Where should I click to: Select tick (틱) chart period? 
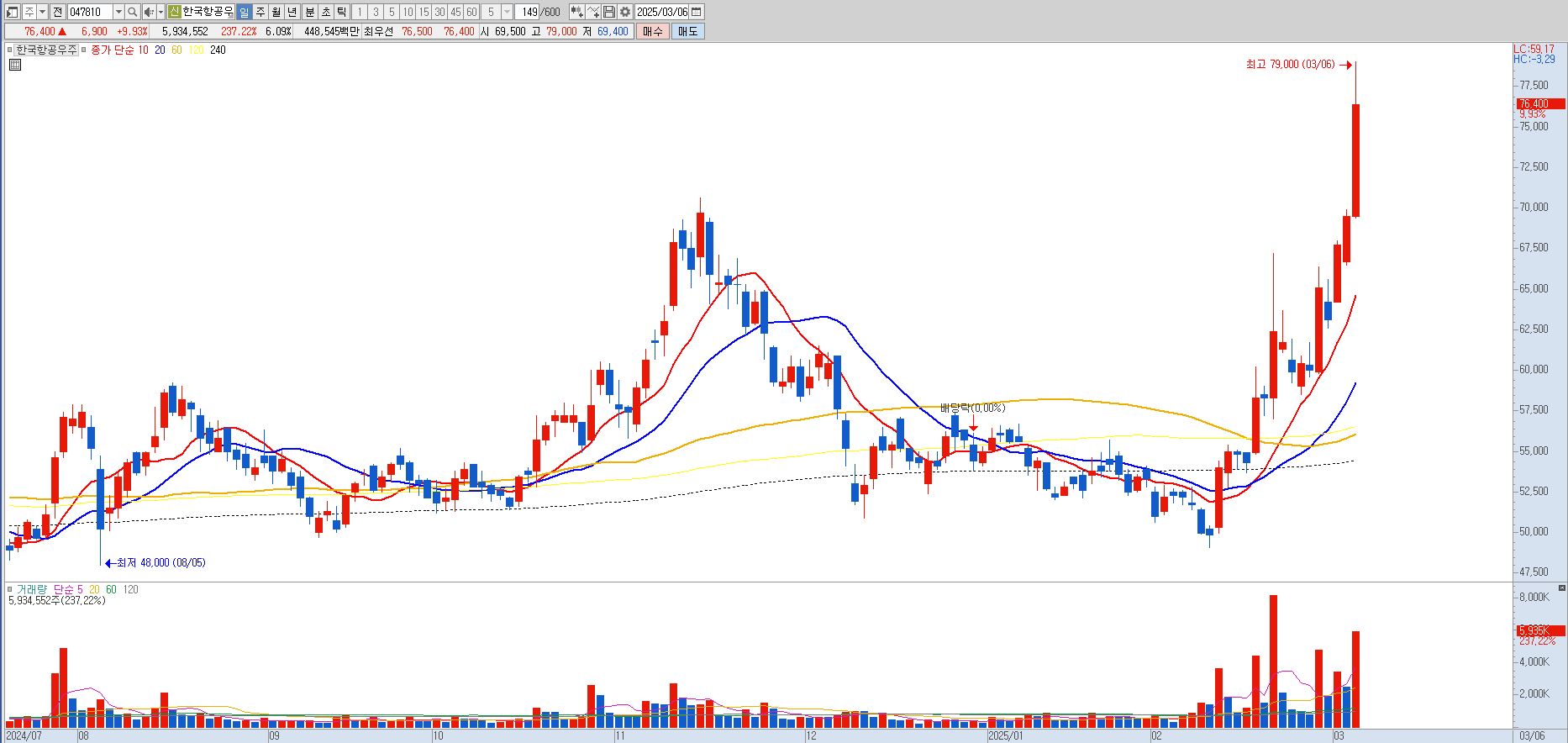[x=342, y=12]
